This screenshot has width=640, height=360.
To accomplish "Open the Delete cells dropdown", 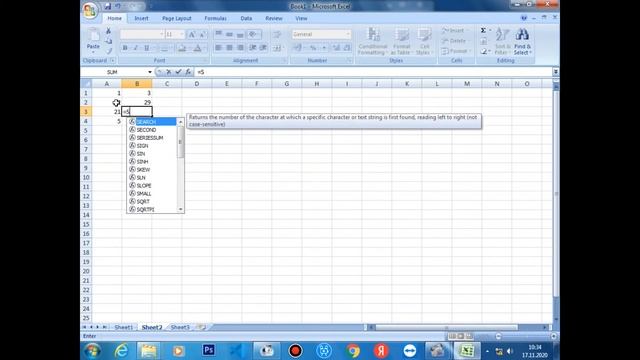I will coord(455,41).
